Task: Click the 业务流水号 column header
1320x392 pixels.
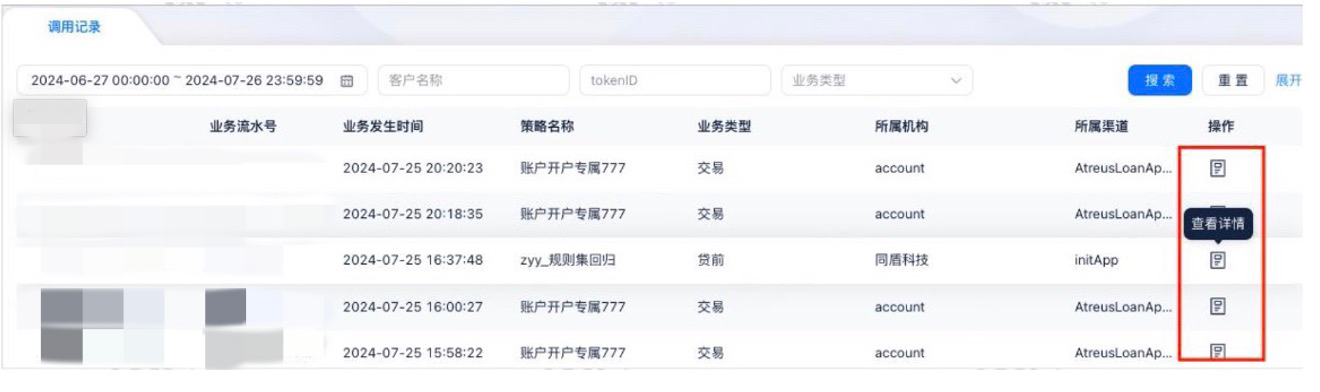Action: [x=243, y=127]
